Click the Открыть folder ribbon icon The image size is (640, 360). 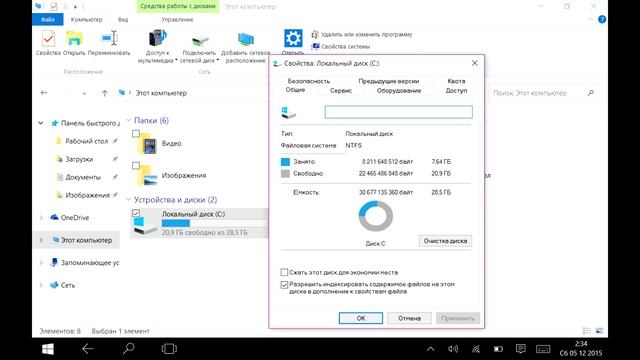point(74,39)
